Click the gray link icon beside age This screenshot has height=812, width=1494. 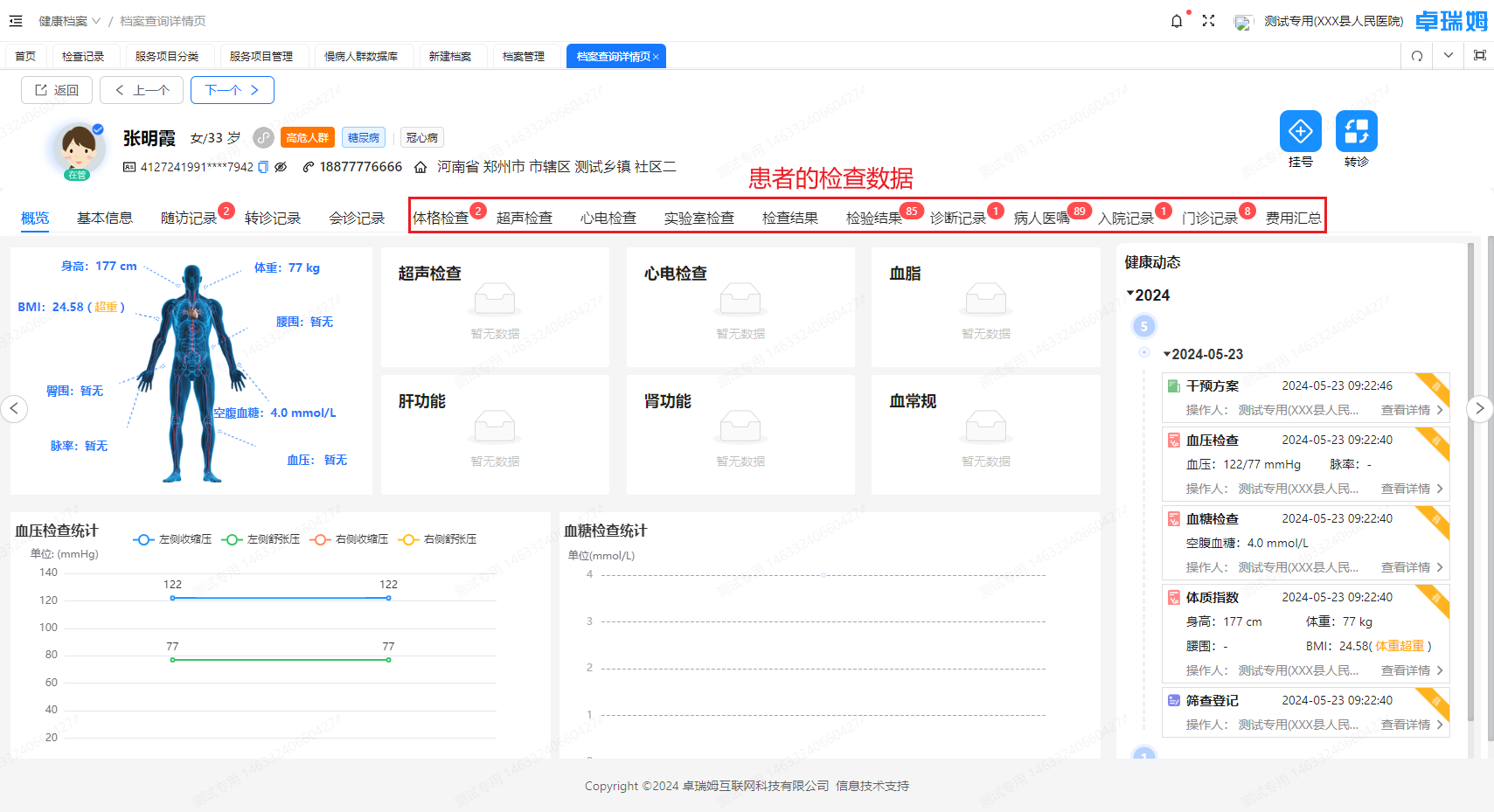[x=264, y=137]
